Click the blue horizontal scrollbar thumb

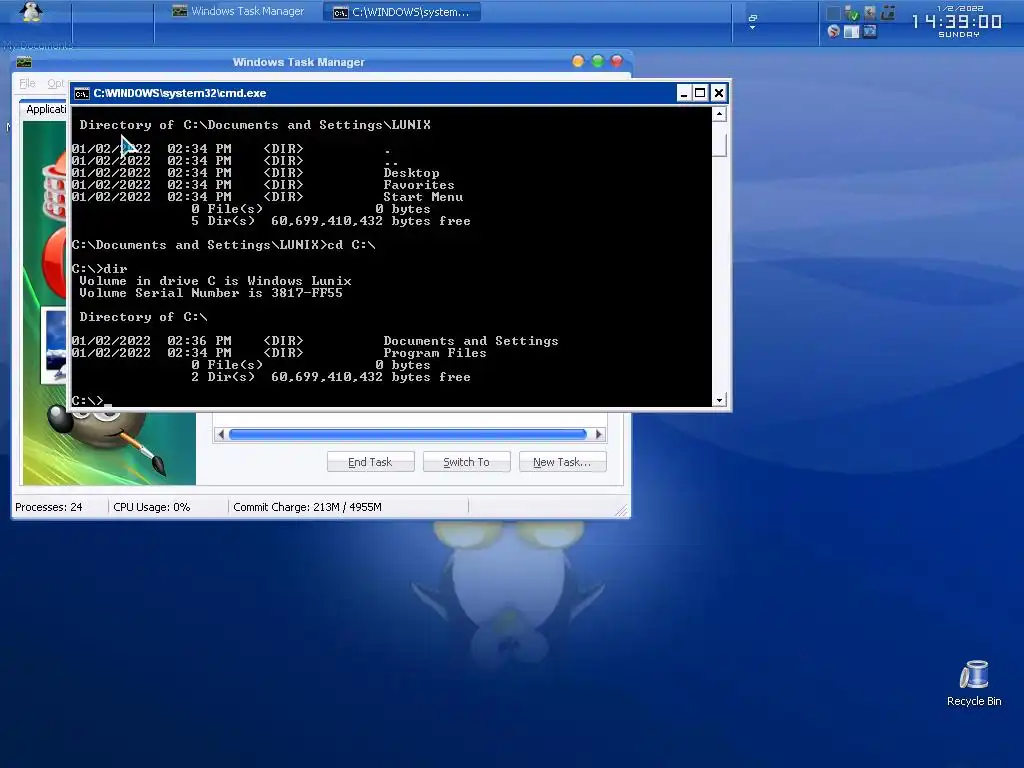coord(408,434)
